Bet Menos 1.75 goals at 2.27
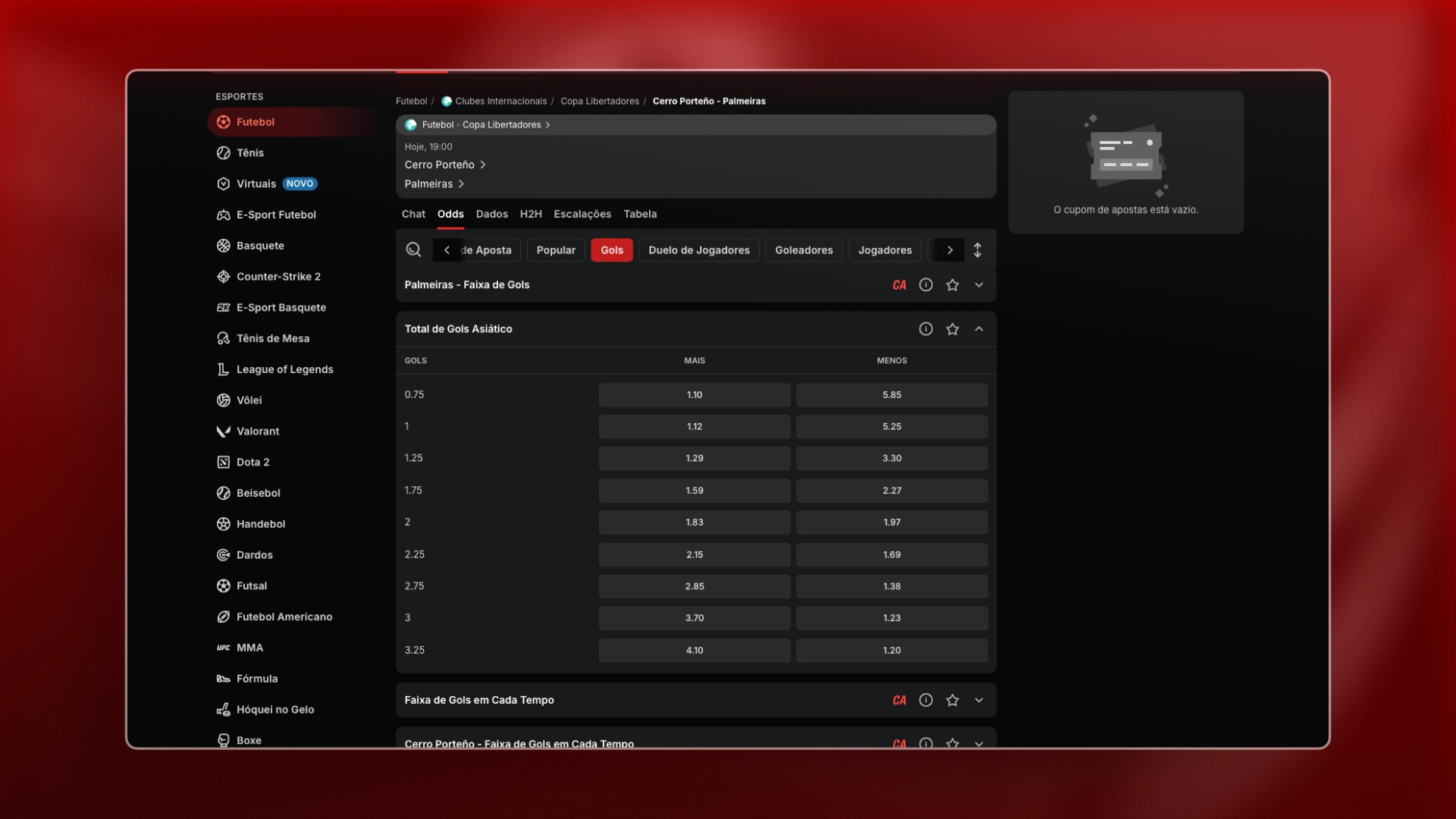The image size is (1456, 819). point(892,491)
